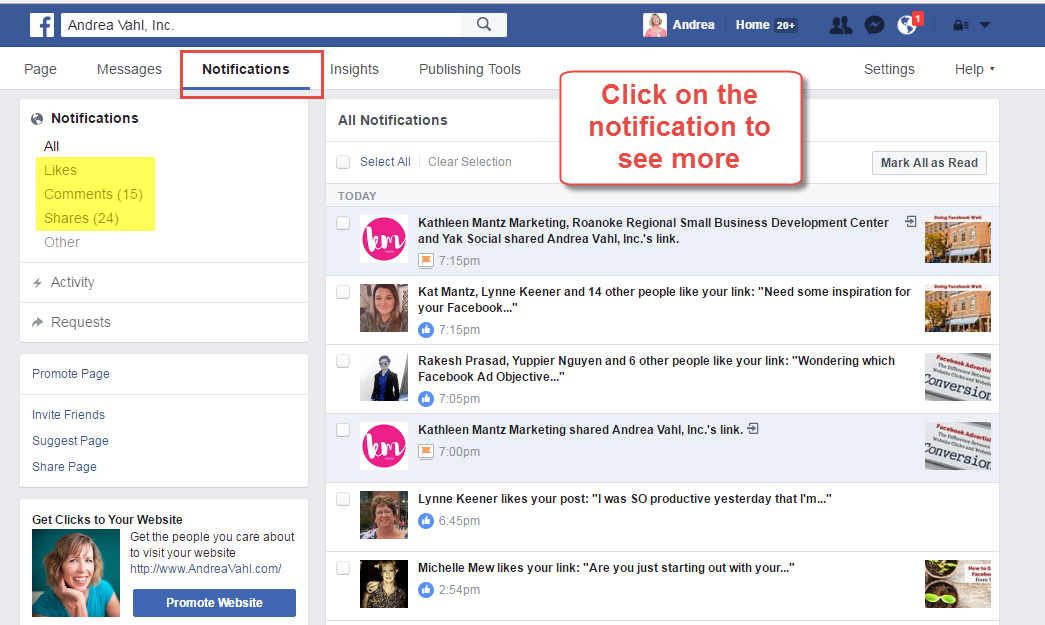The width and height of the screenshot is (1045, 625).
Task: Open the Settings tab
Action: [x=889, y=69]
